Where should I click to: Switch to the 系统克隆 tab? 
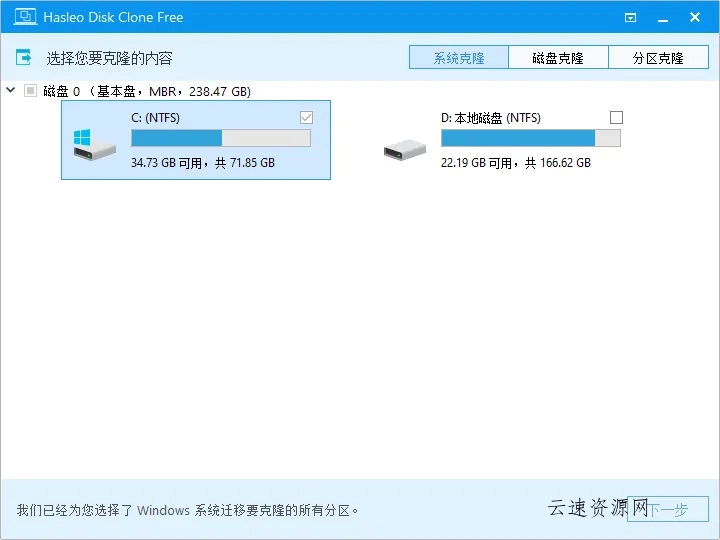pyautogui.click(x=459, y=57)
